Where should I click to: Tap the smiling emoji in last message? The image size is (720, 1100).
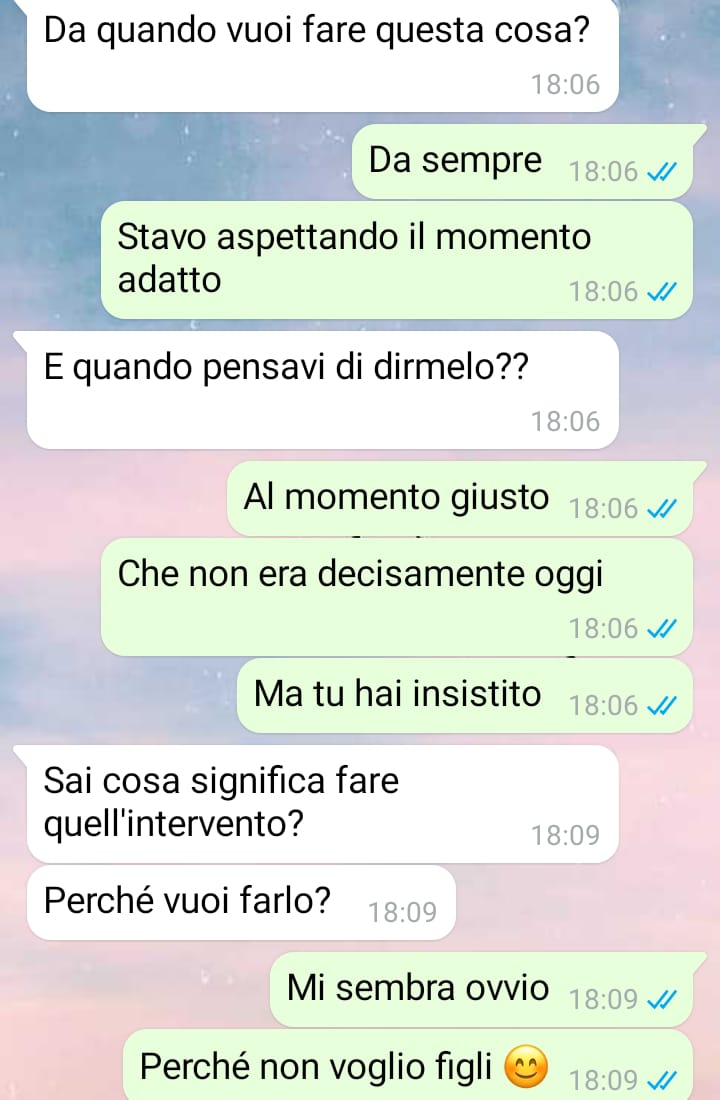click(x=526, y=1066)
